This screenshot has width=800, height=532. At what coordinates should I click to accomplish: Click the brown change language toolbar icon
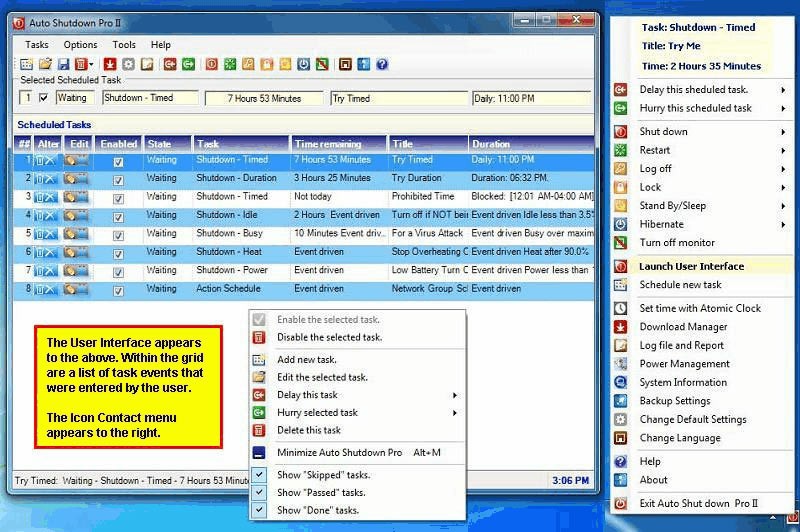345,64
